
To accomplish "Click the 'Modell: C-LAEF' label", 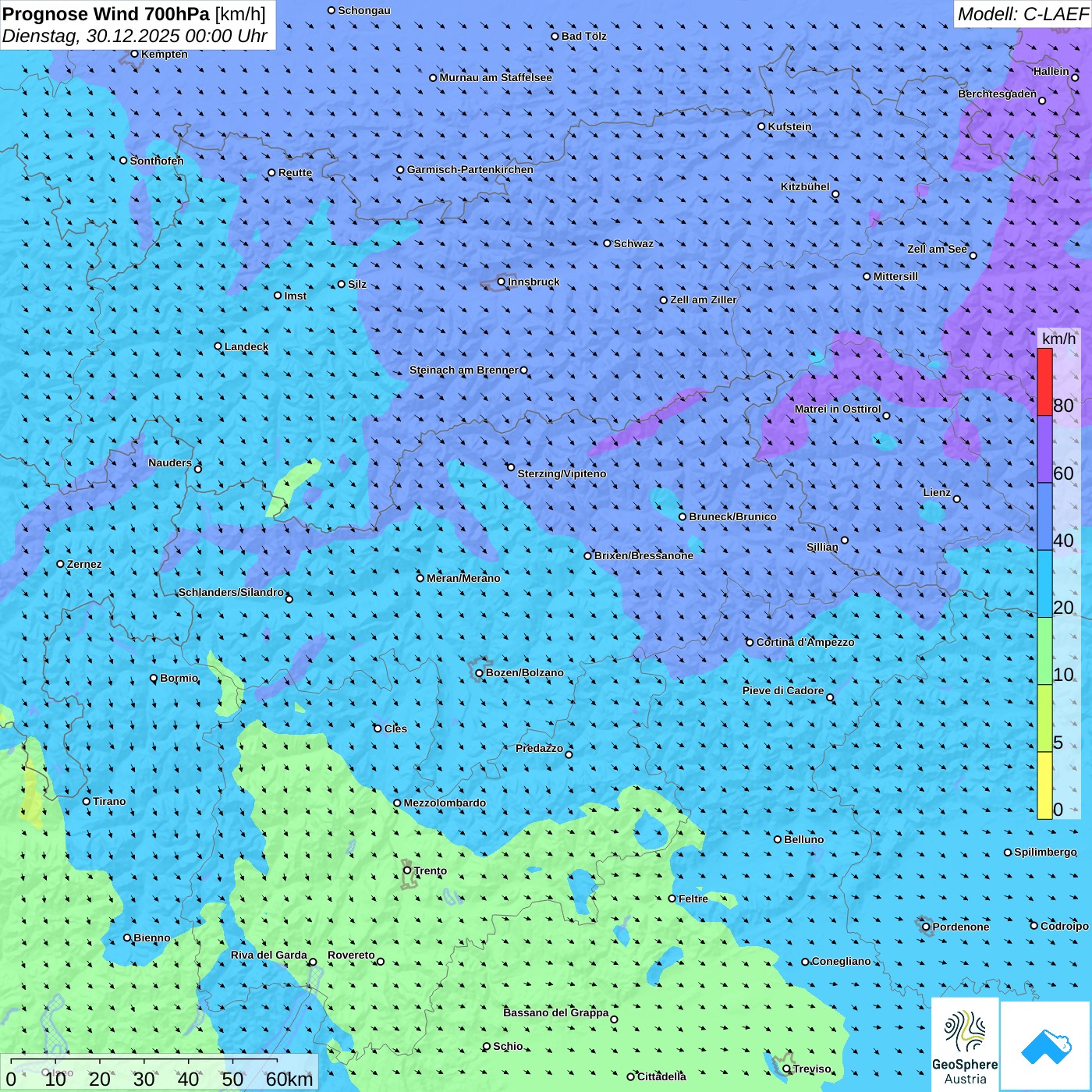I will click(x=1023, y=14).
